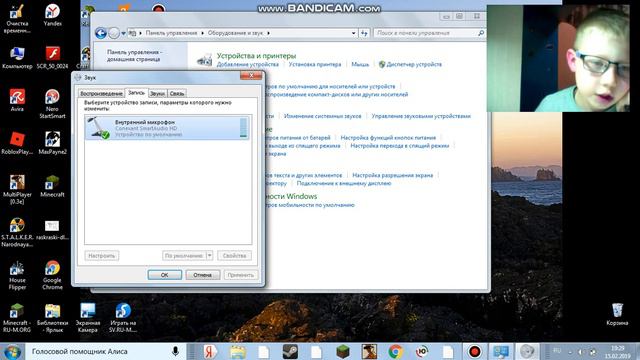Switch to the Воспроизведение tab
This screenshot has width=640, height=360.
[101, 93]
